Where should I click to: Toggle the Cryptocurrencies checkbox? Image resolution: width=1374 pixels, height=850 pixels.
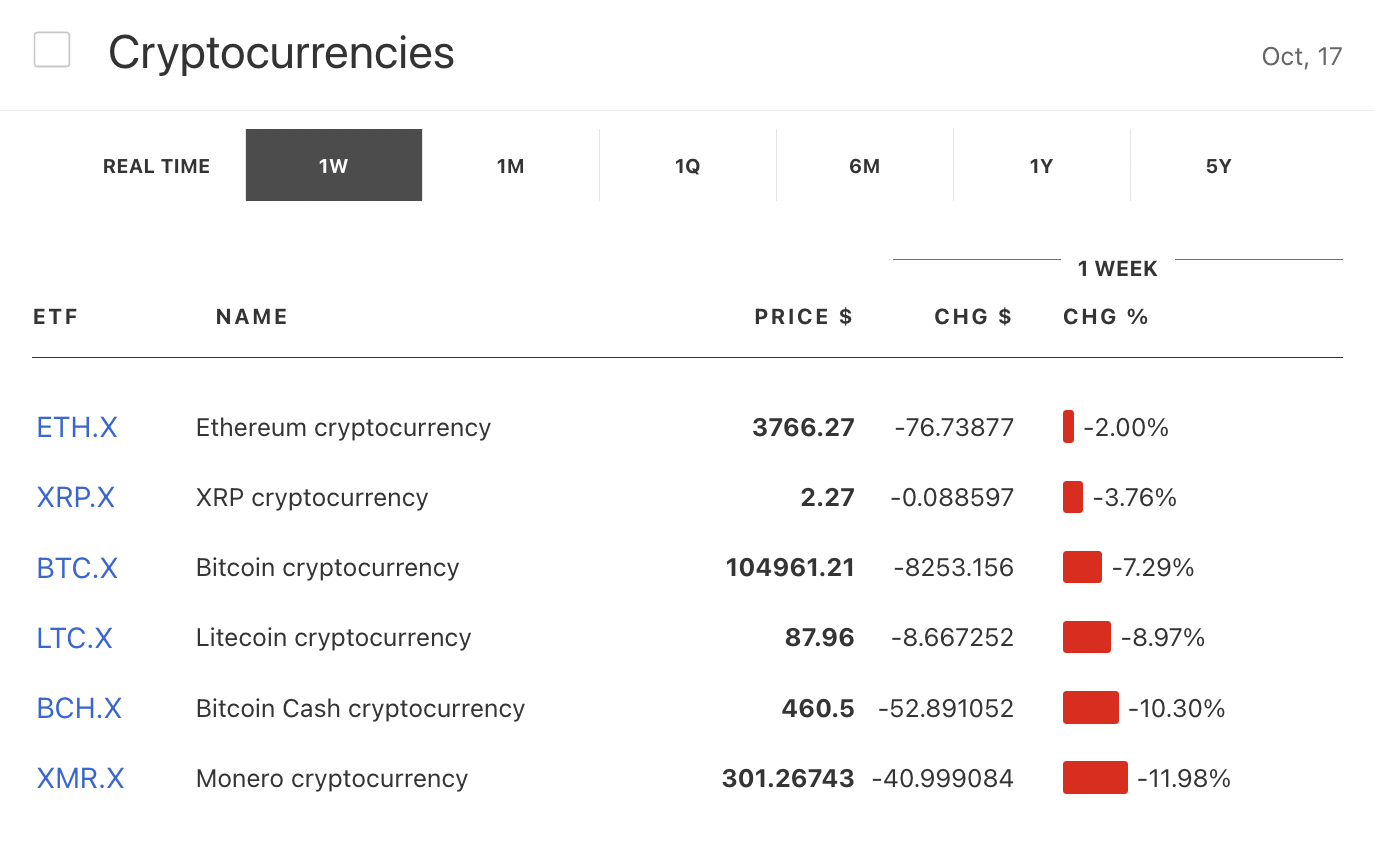tap(52, 50)
